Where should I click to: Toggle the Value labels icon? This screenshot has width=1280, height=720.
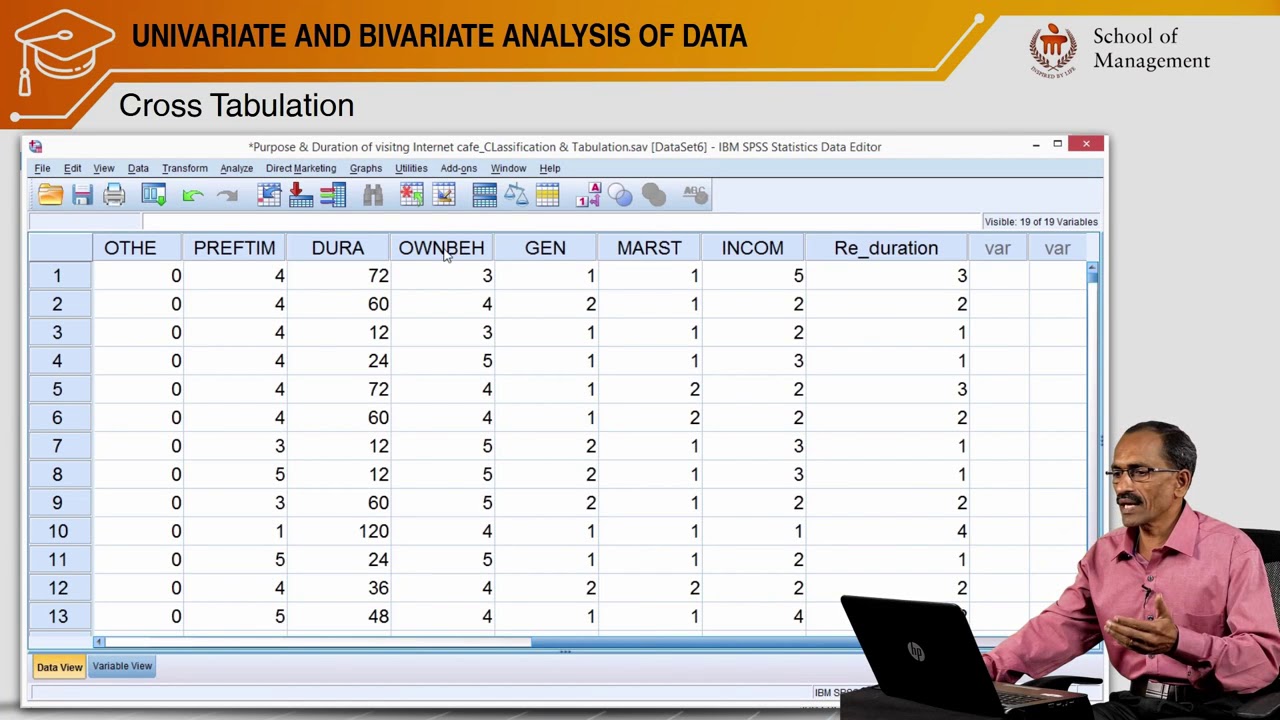click(x=588, y=195)
